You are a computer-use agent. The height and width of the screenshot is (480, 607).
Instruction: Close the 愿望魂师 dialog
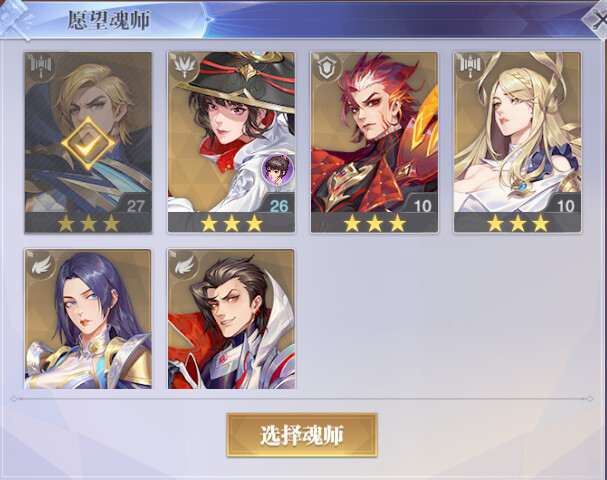pyautogui.click(x=598, y=18)
